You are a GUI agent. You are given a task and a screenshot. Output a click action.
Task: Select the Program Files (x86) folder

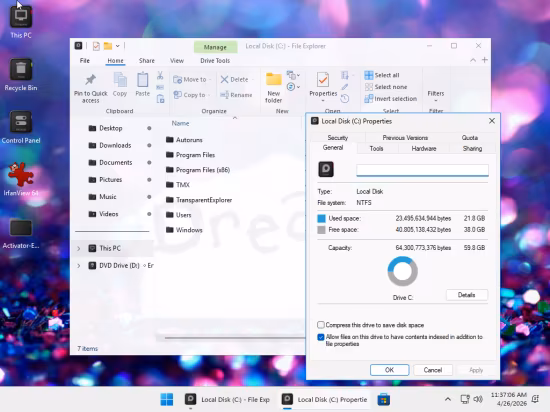(x=198, y=170)
